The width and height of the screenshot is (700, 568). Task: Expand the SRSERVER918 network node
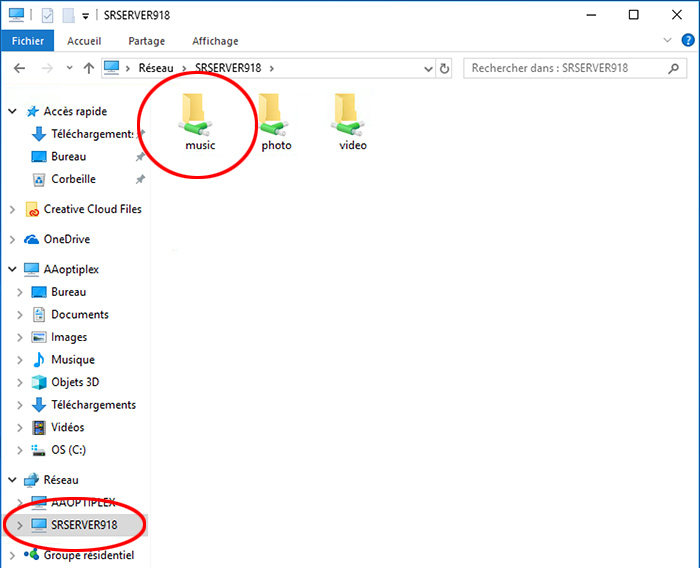20,525
